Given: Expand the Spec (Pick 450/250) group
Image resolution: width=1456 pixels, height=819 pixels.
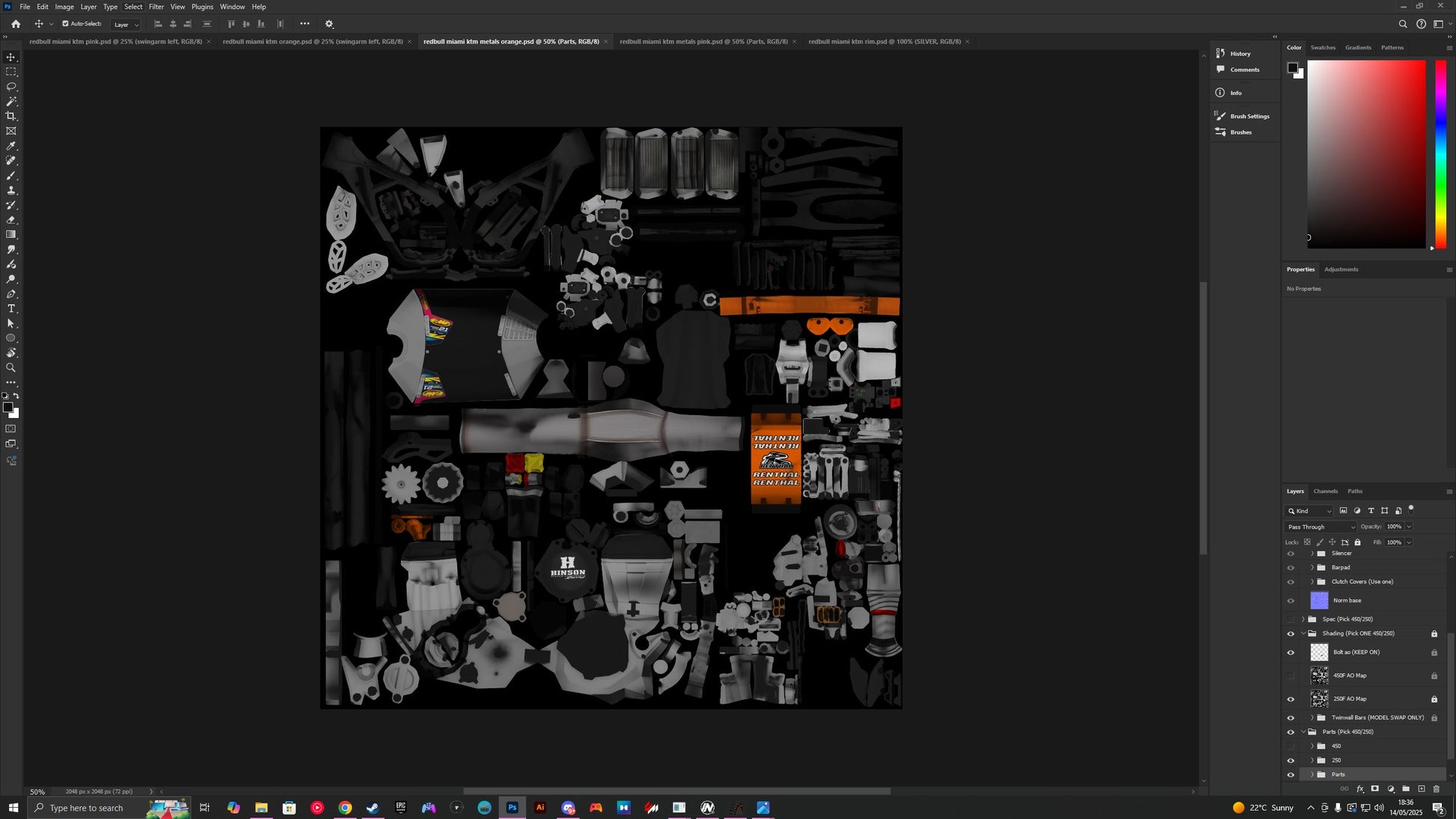Looking at the screenshot, I should pyautogui.click(x=1303, y=619).
